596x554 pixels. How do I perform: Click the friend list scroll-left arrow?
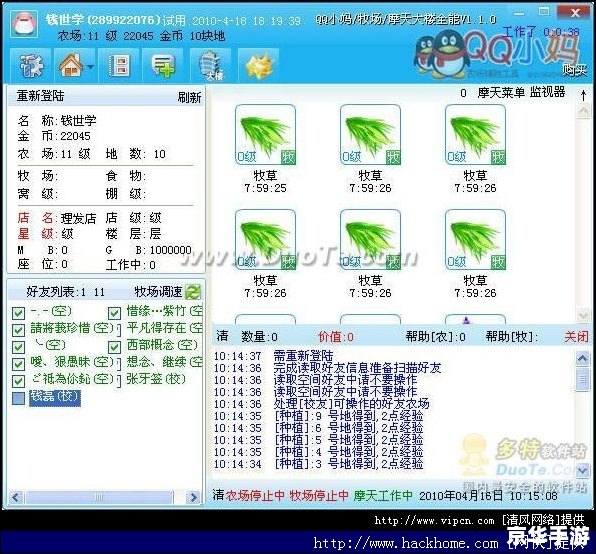(15, 497)
